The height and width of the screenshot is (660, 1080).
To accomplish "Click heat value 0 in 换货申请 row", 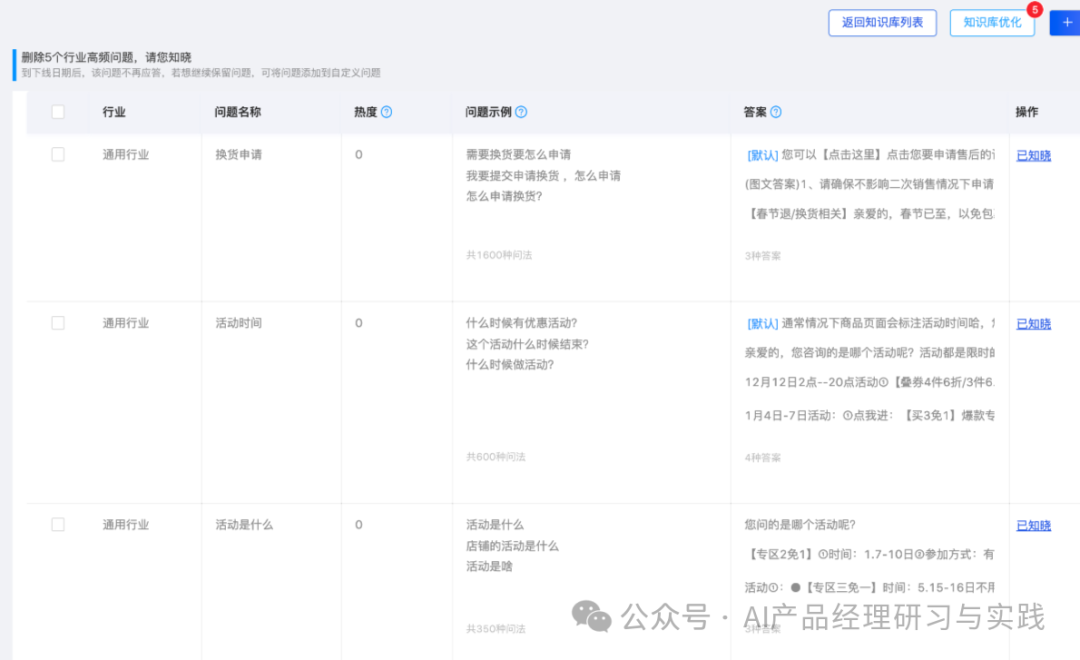I will [x=359, y=154].
